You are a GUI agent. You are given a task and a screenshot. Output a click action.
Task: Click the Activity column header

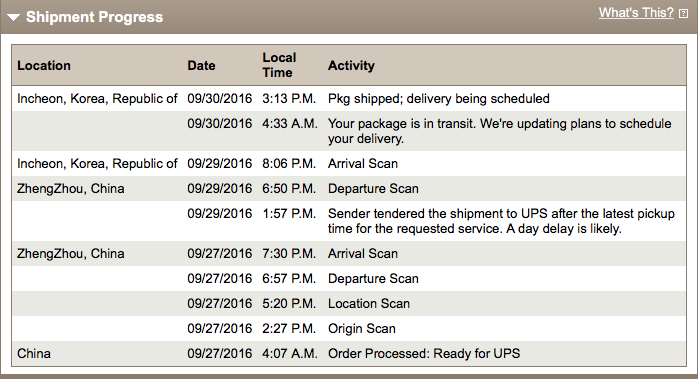click(351, 66)
